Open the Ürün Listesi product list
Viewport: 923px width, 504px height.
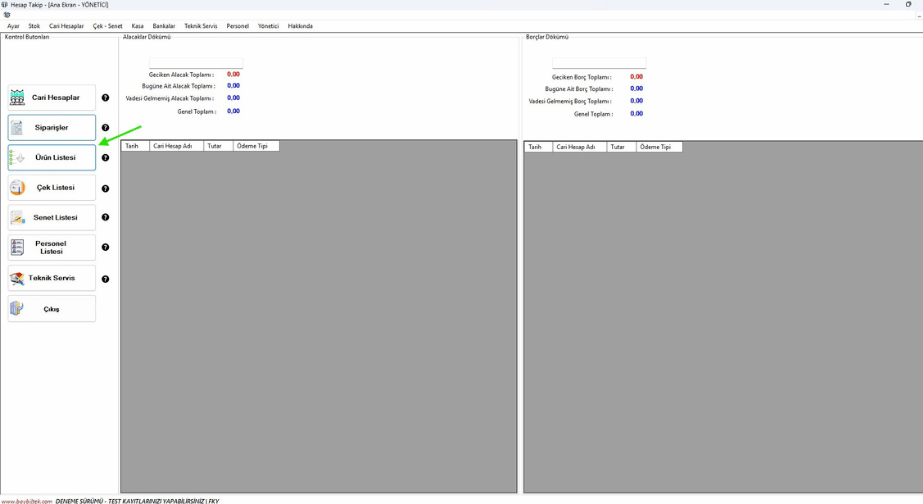52,158
